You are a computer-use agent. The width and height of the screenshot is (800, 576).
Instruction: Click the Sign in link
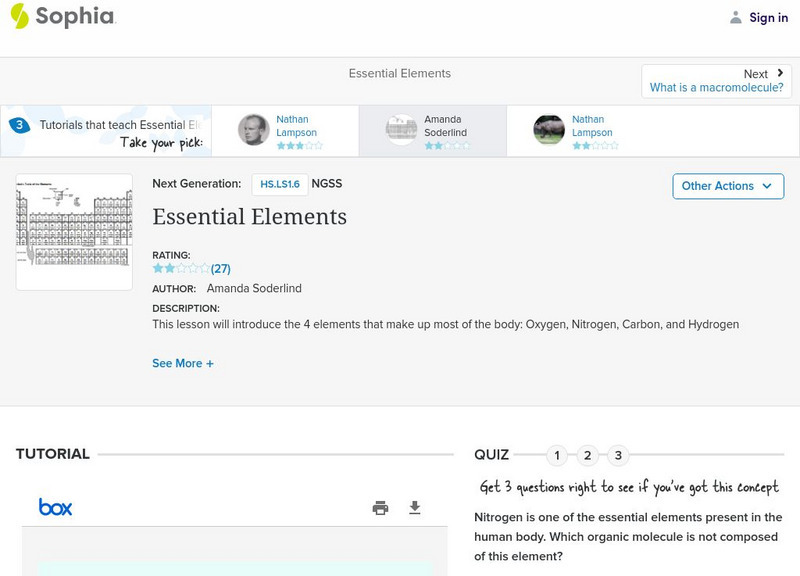pyautogui.click(x=768, y=17)
